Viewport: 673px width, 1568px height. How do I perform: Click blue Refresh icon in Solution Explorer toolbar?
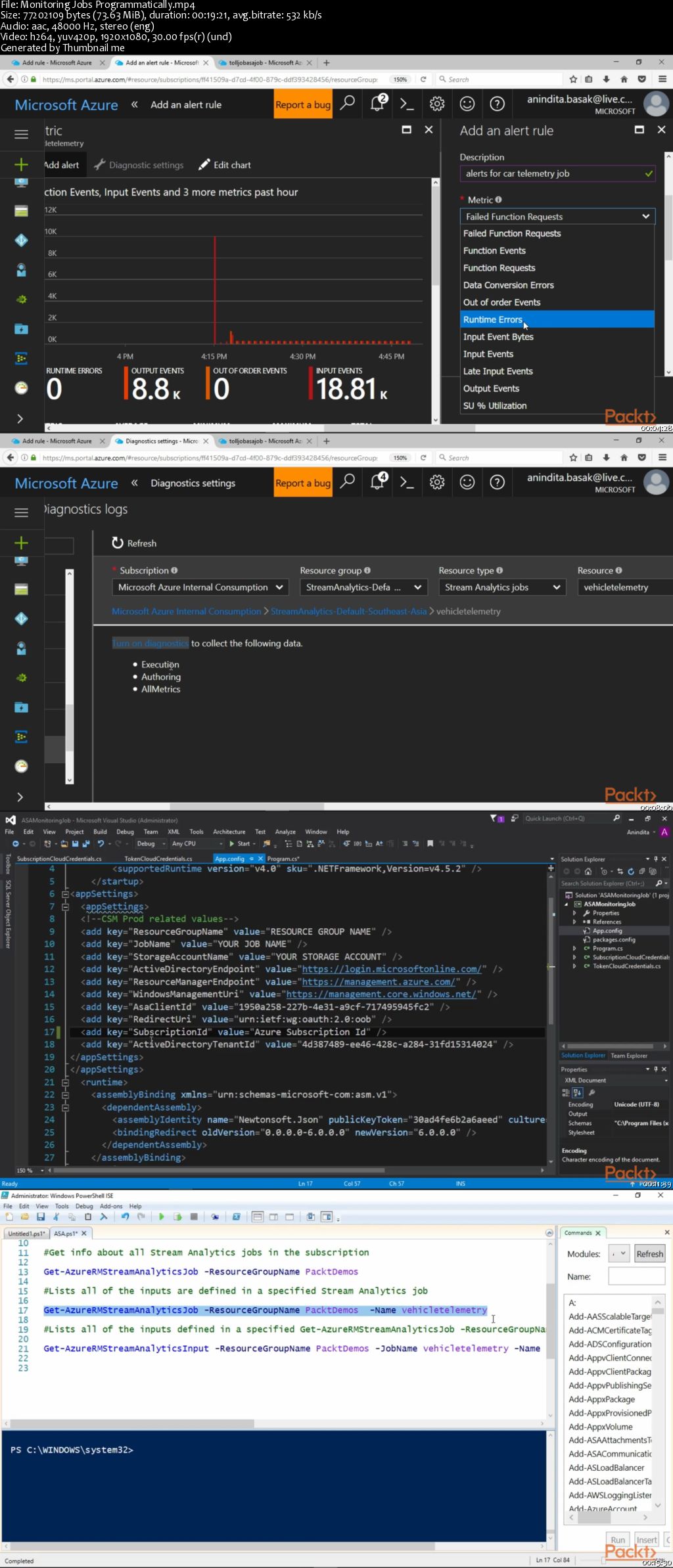click(631, 871)
